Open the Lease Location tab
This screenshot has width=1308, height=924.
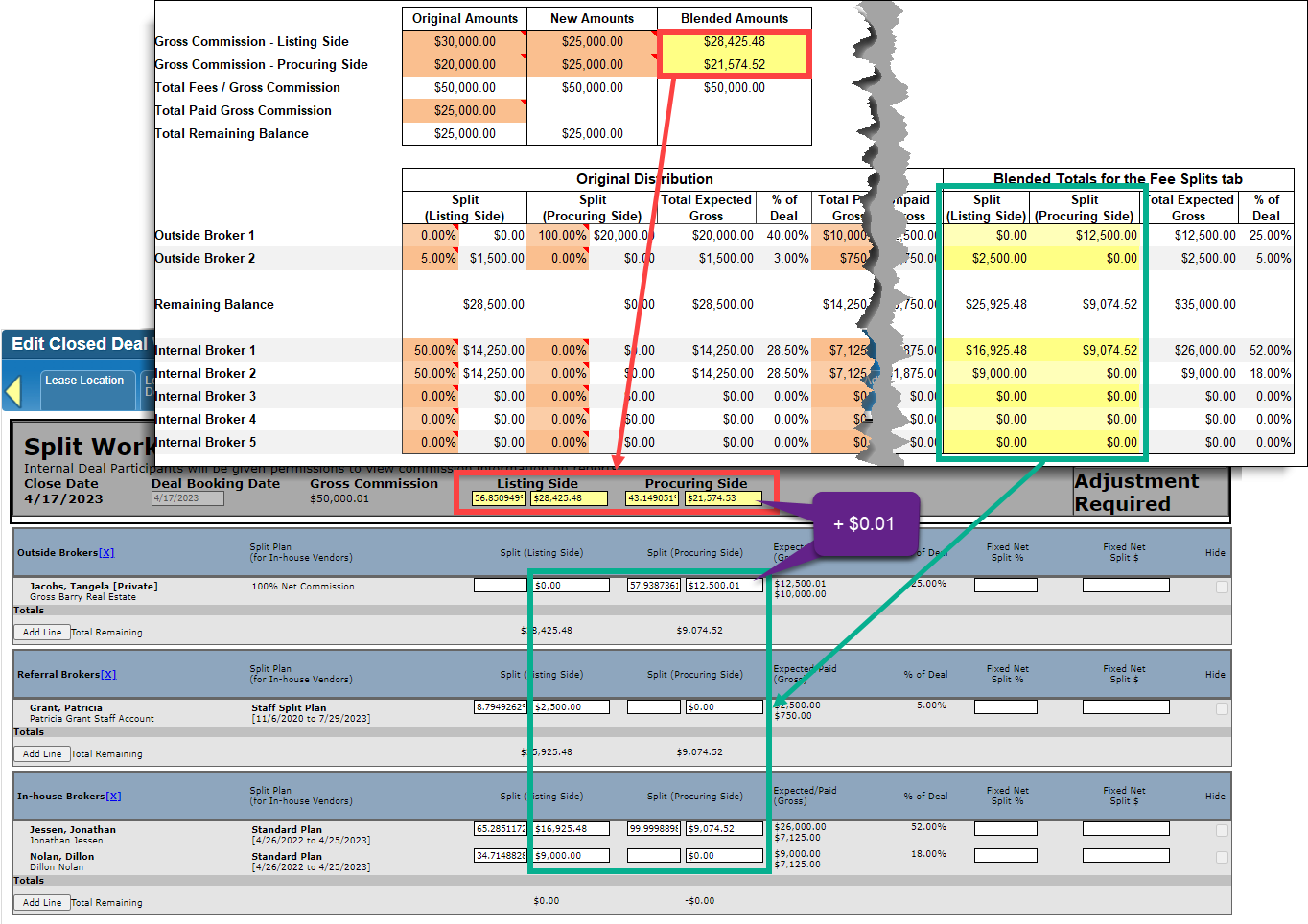(x=84, y=381)
